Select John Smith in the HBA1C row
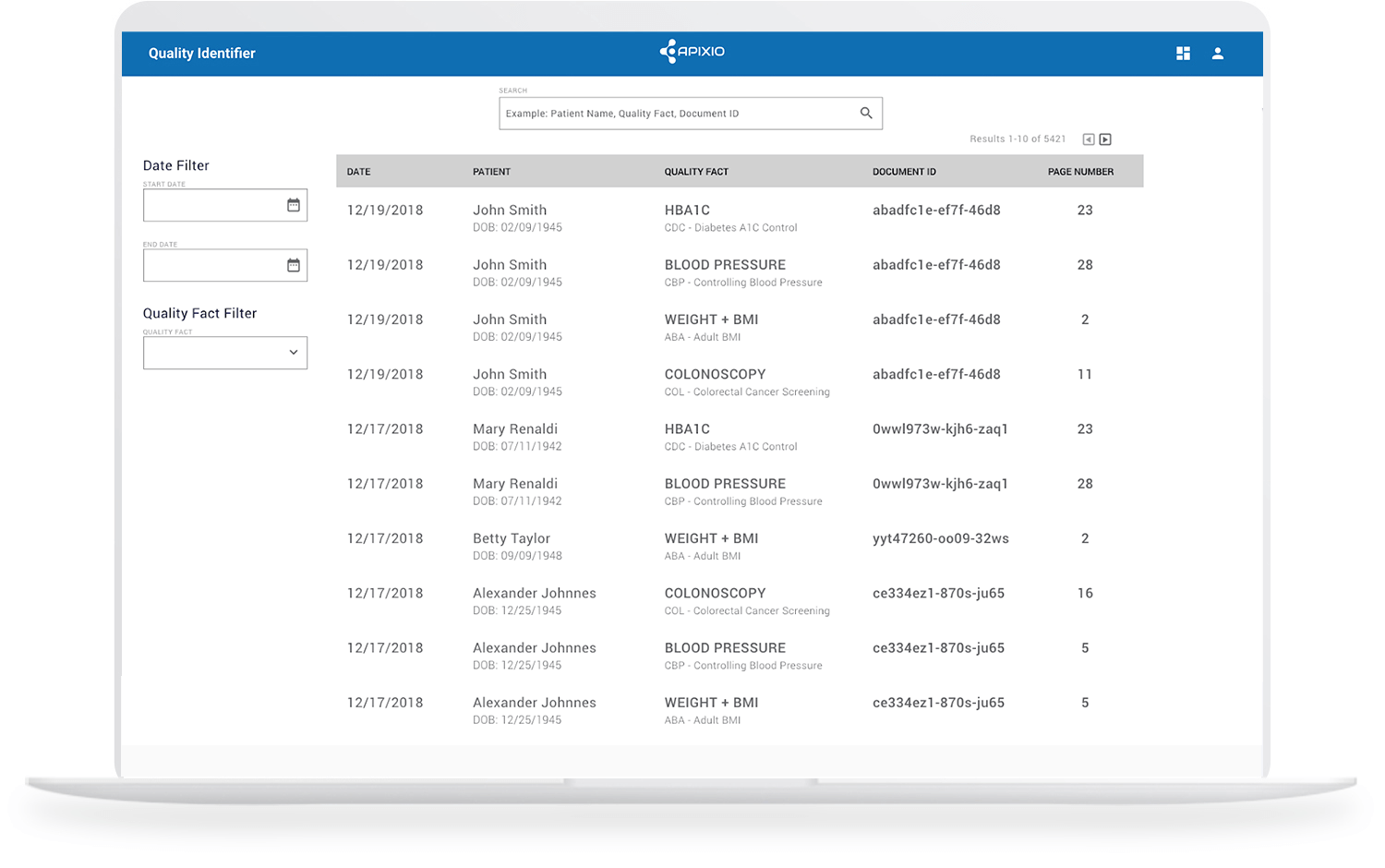Viewport: 1385px width, 868px height. point(510,211)
